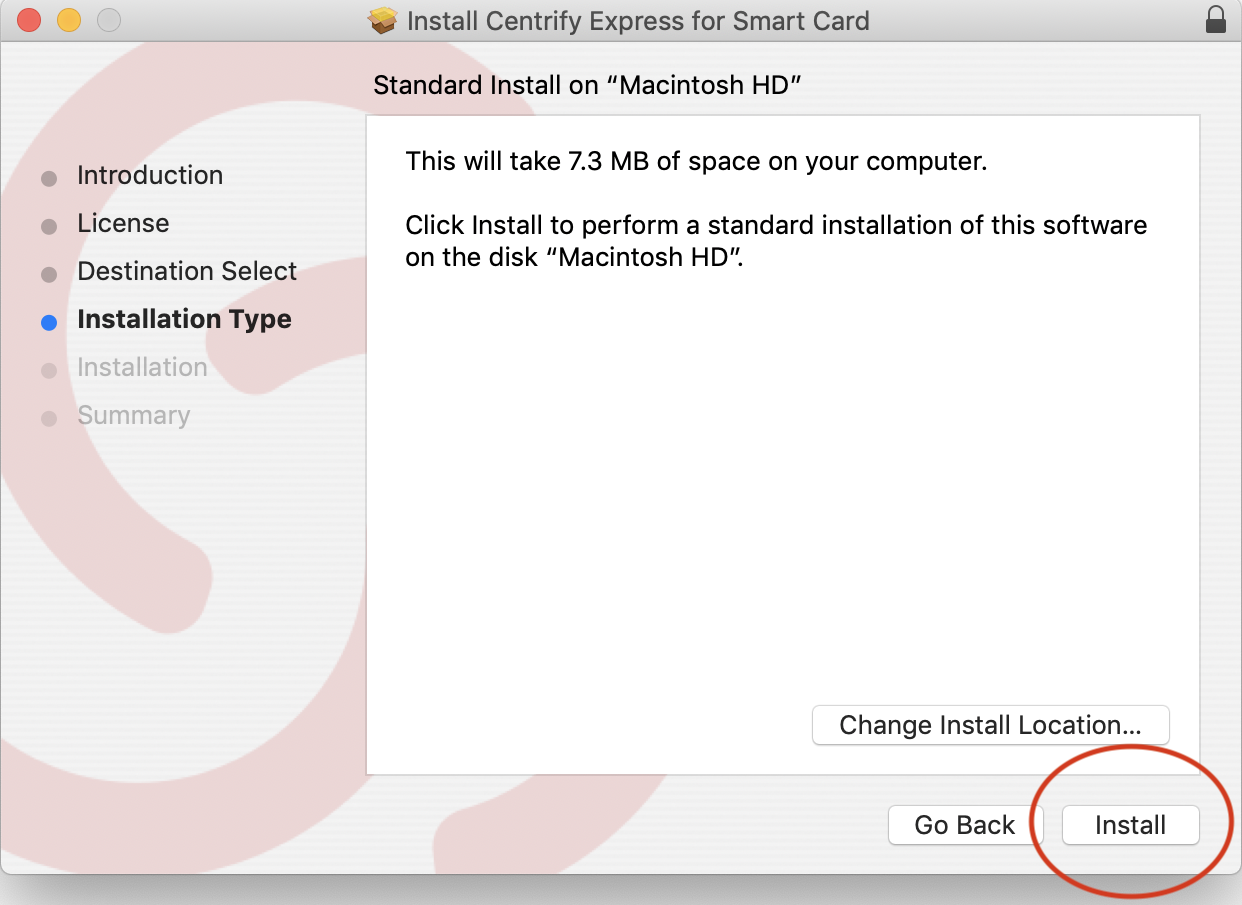The height and width of the screenshot is (905, 1242).
Task: Click the lock icon in the title bar
Action: 1216,20
